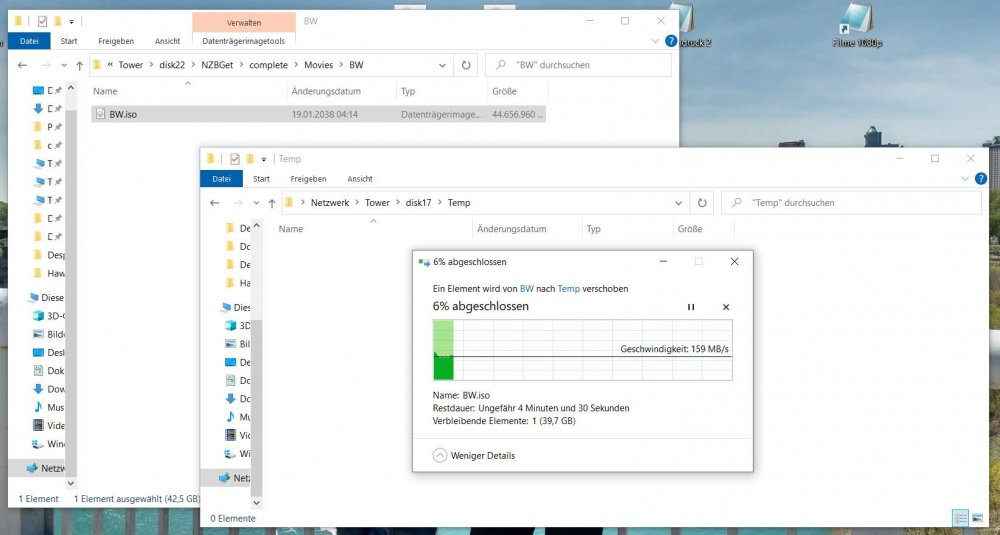Viewport: 1000px width, 535px height.
Task: Click complete in BW breadcrumb path
Action: 268,65
